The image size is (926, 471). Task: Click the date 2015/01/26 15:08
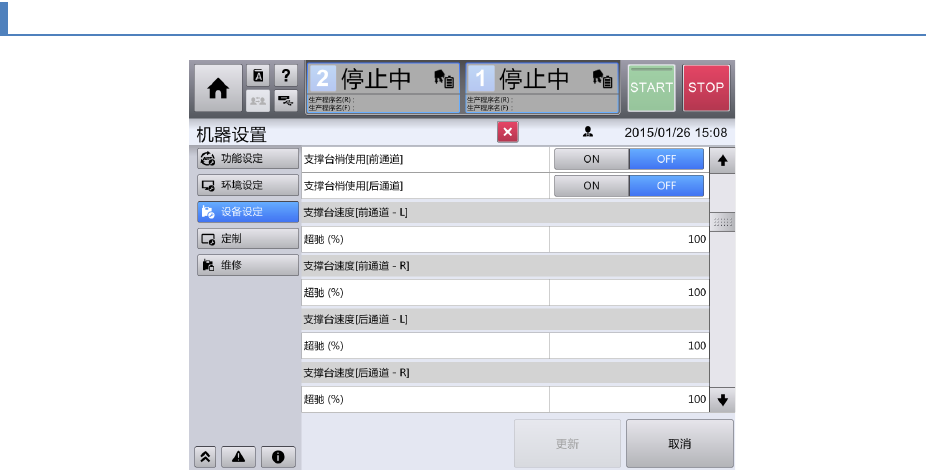click(676, 132)
